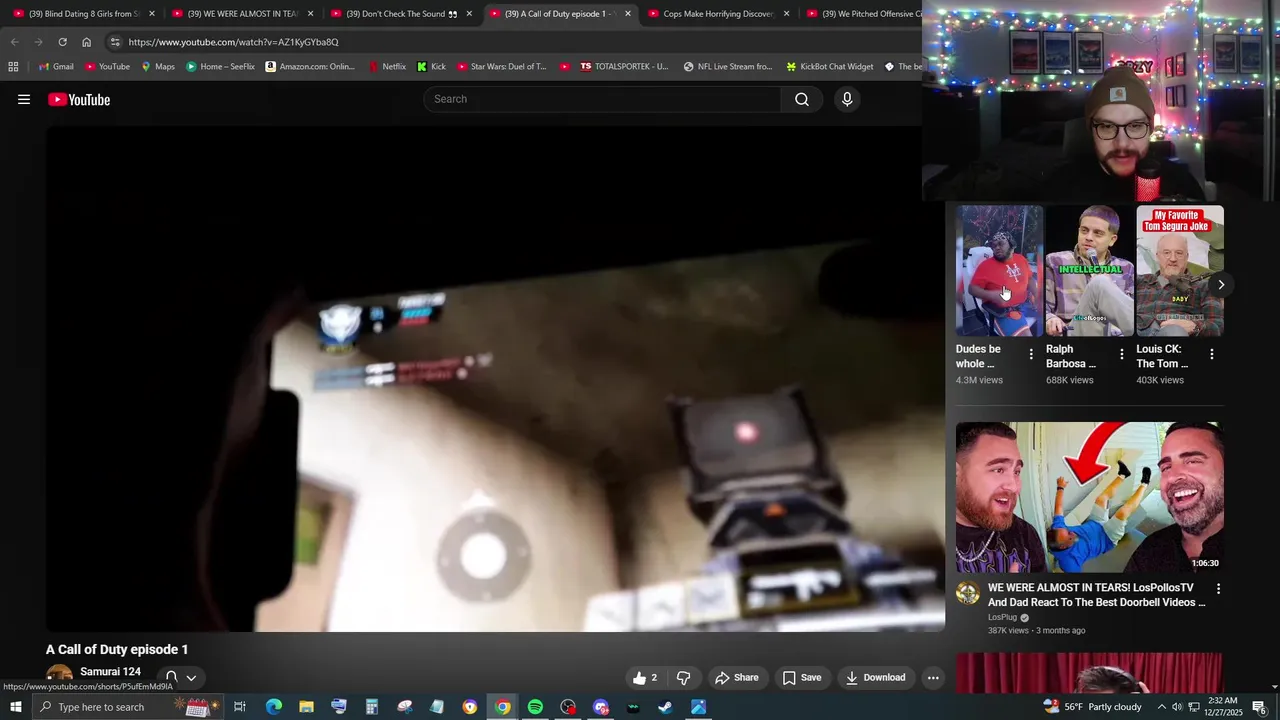1280x720 pixels.
Task: Open Chrome apps grid in bookmarks bar
Action: [13, 67]
